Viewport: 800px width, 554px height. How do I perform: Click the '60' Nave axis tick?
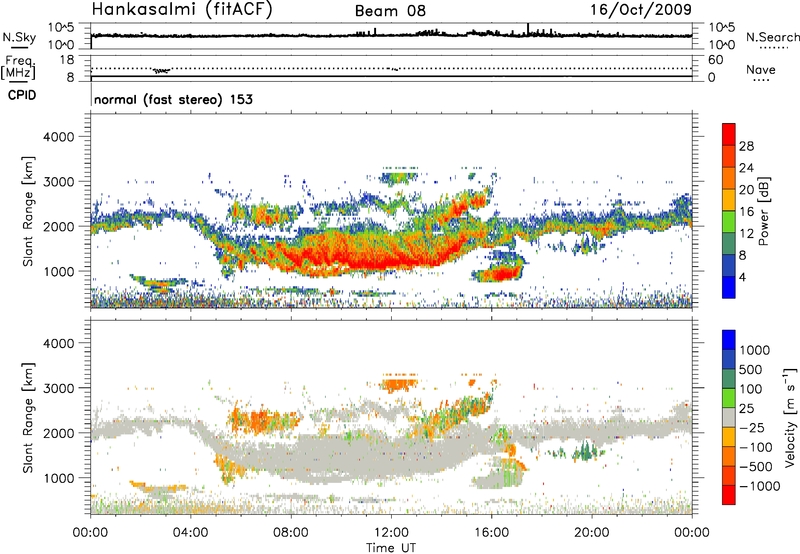715,60
